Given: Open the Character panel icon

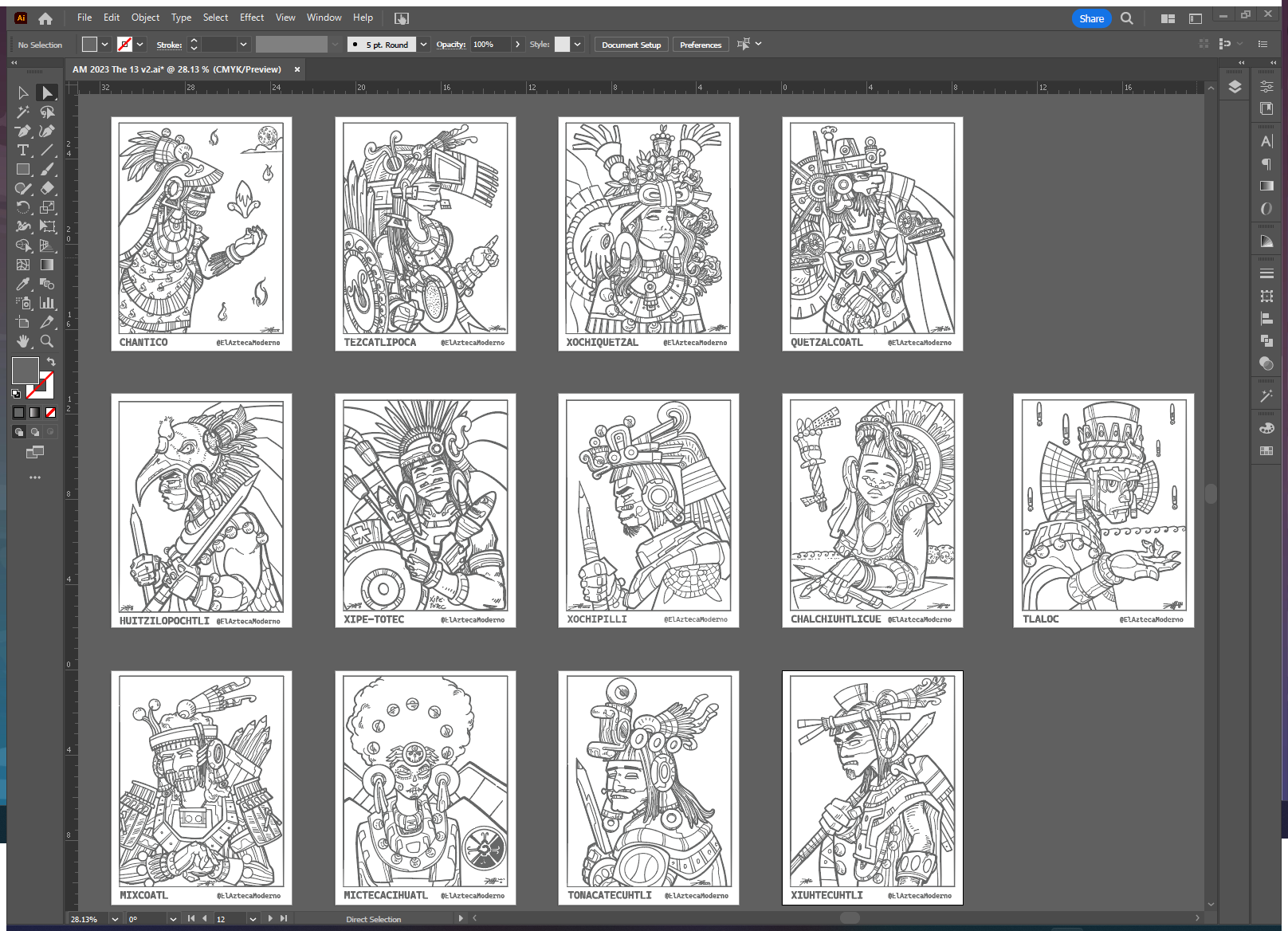Looking at the screenshot, I should pos(1266,142).
